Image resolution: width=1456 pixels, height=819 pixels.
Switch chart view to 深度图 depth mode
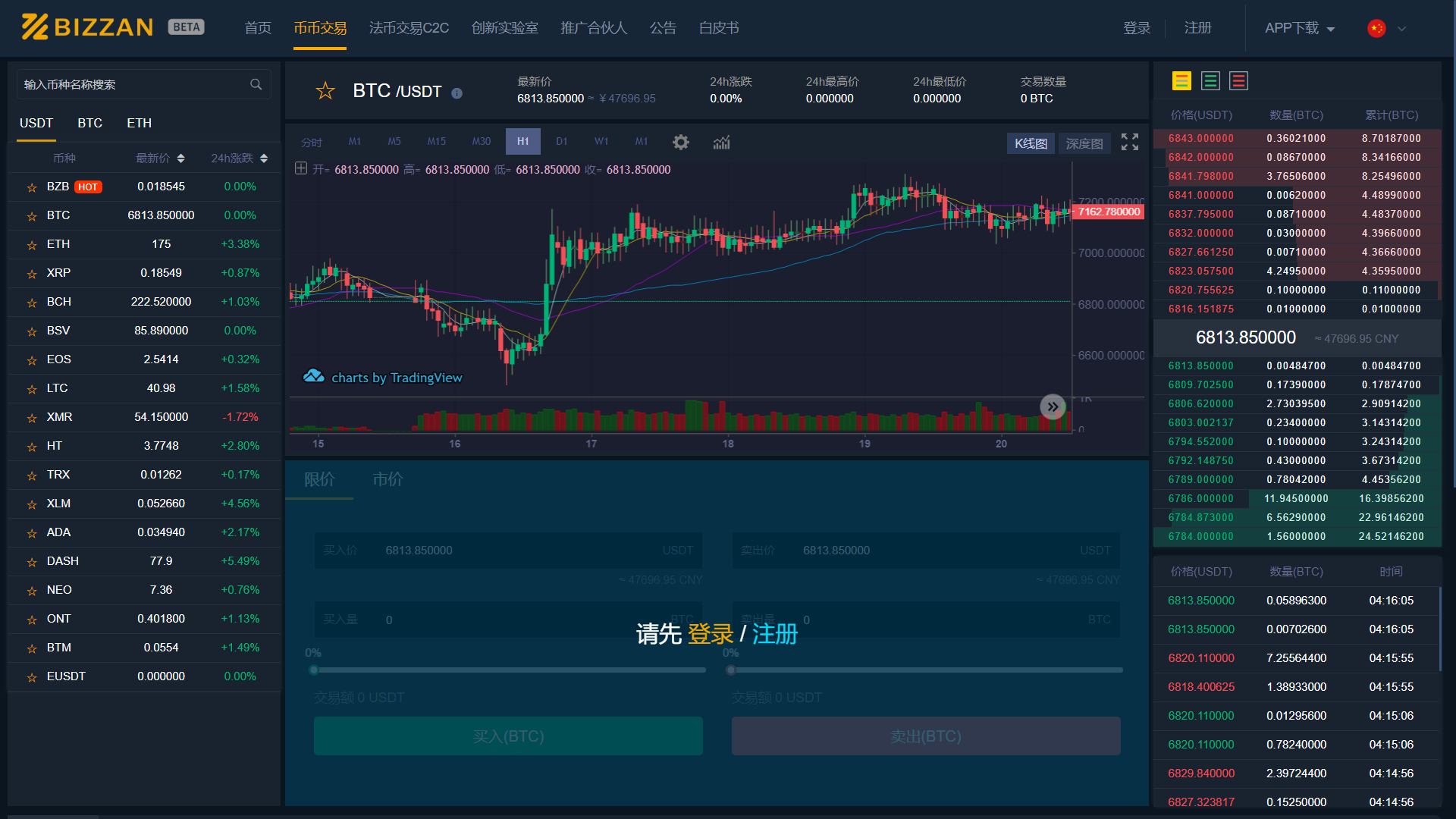(x=1084, y=143)
